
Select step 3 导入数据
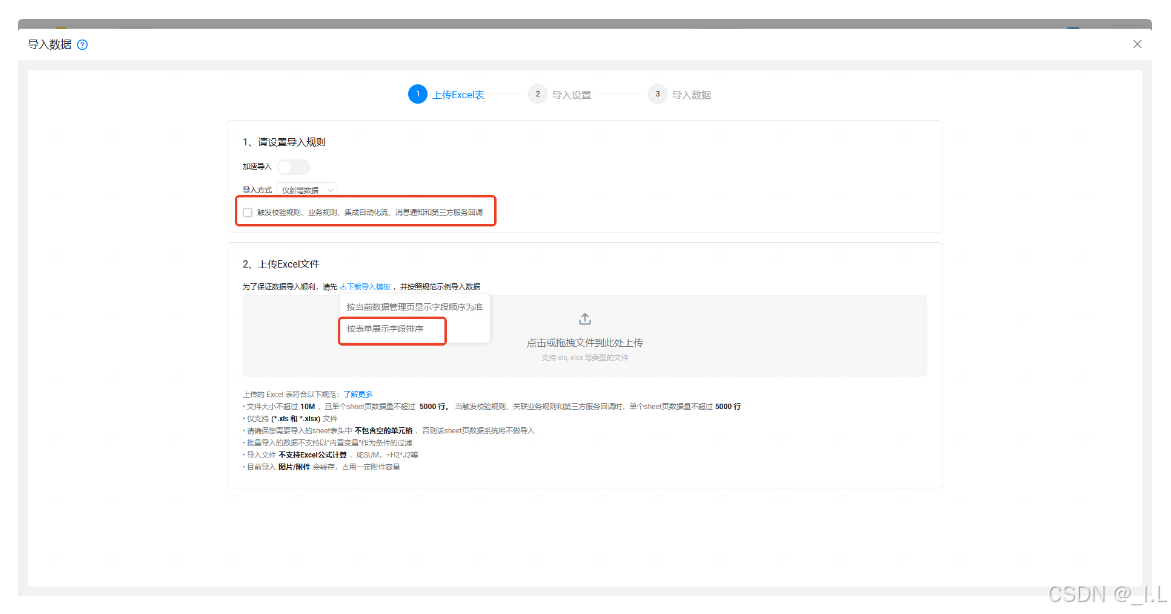click(680, 95)
